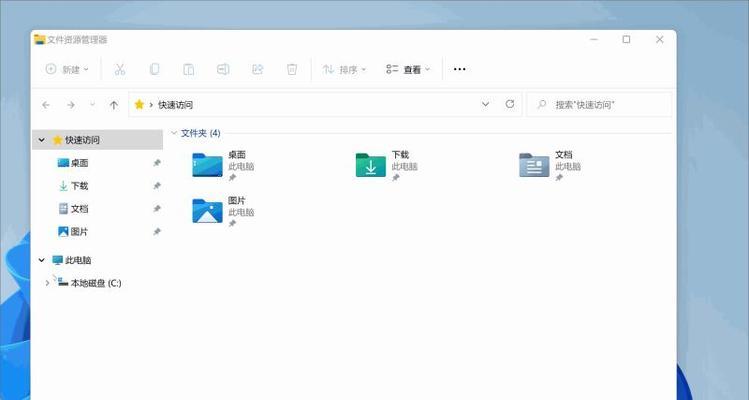
Task: Click the pin icon beside sidebar 桌面
Action: (157, 163)
